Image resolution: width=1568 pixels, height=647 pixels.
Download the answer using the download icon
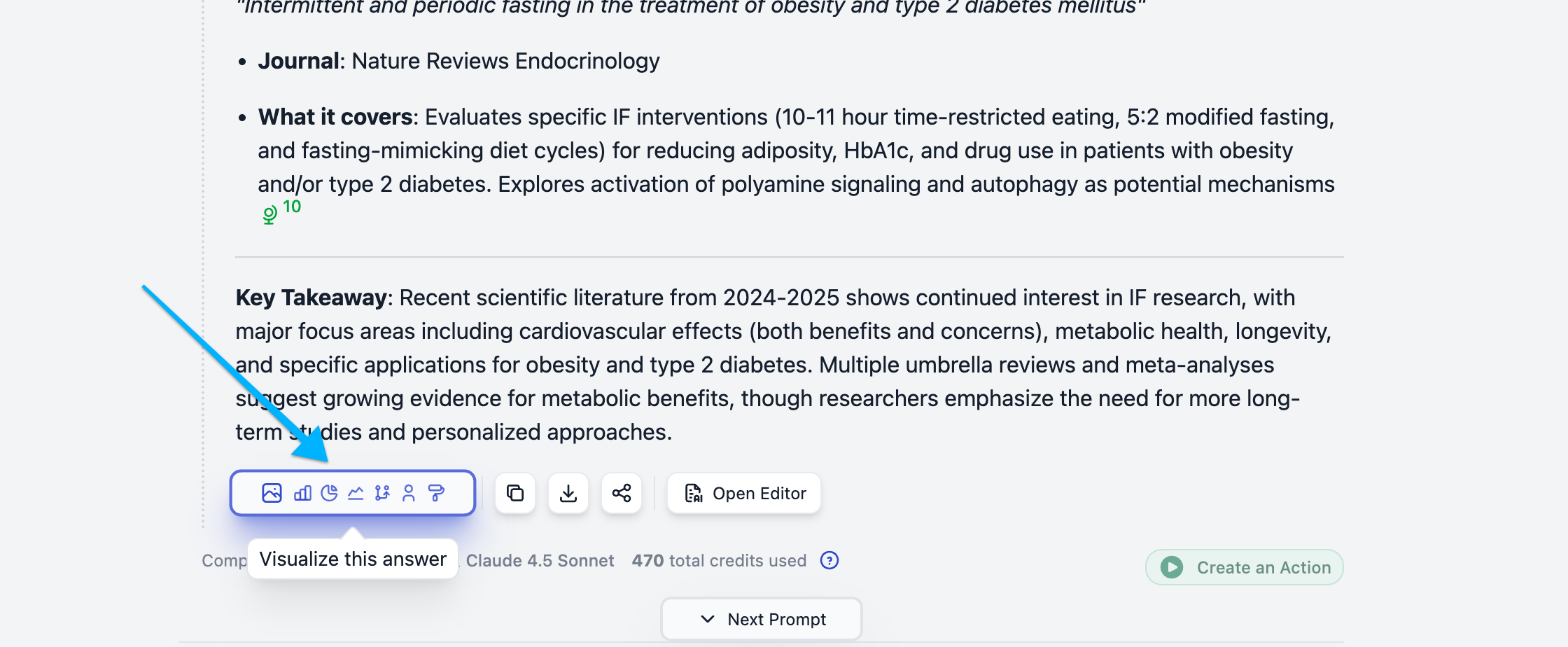pyautogui.click(x=568, y=493)
